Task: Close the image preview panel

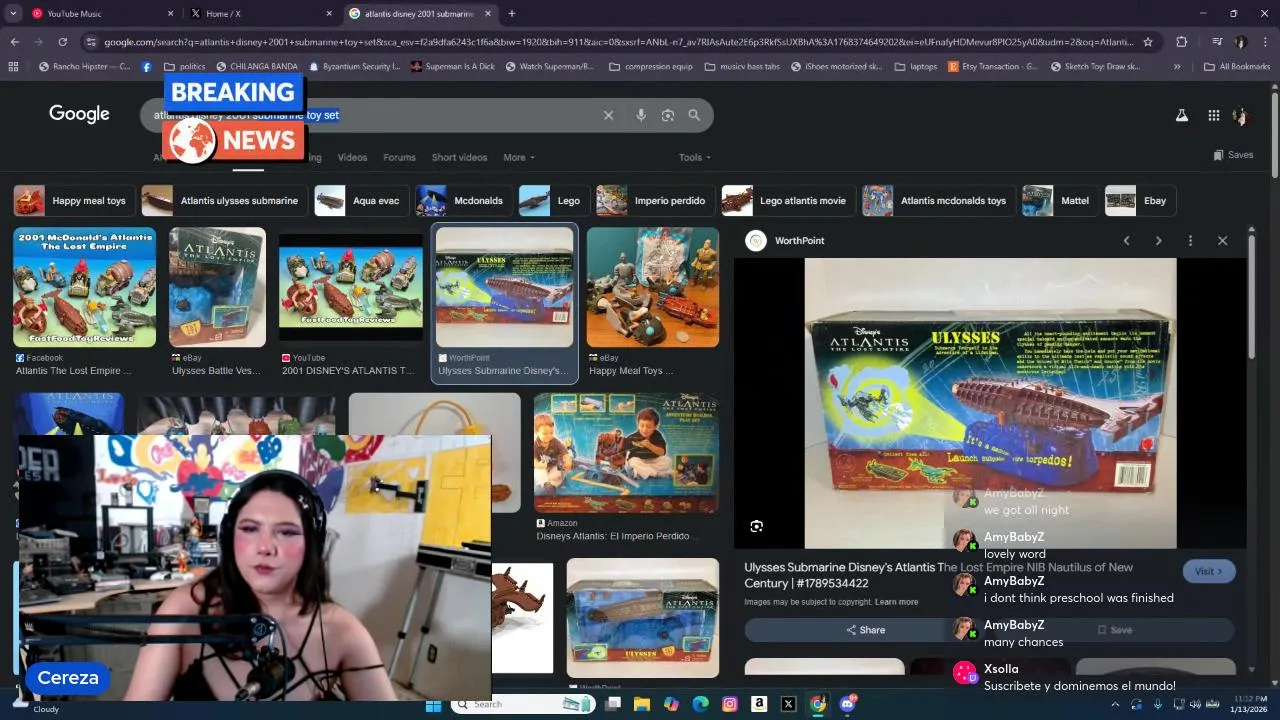Action: 1222,241
